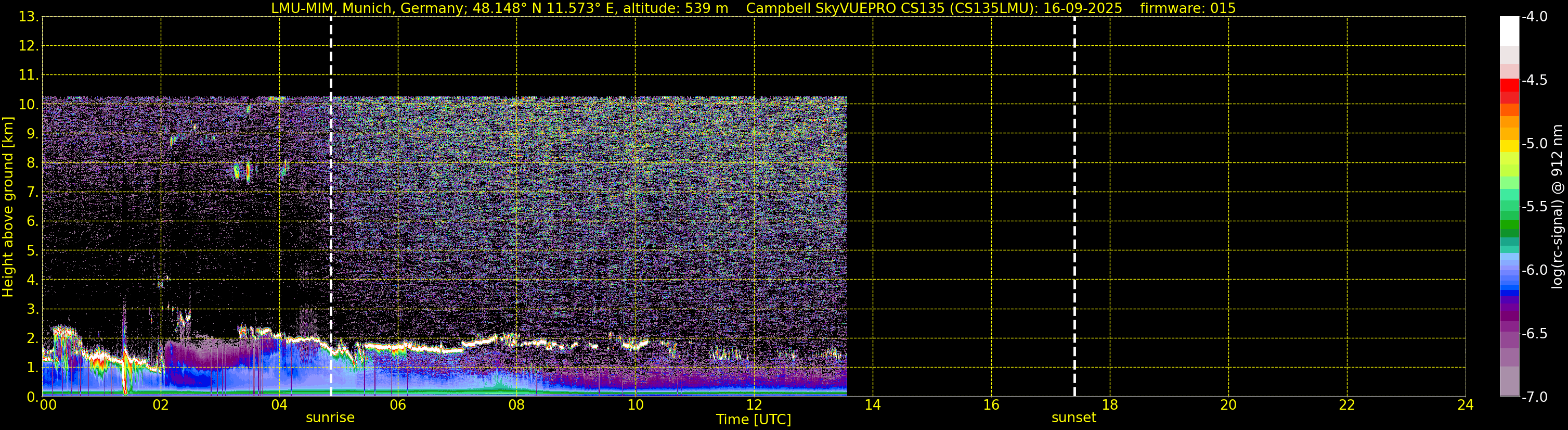Click the 'Height above ground [km]' axis label
The width and height of the screenshot is (1568, 430).
coord(7,207)
